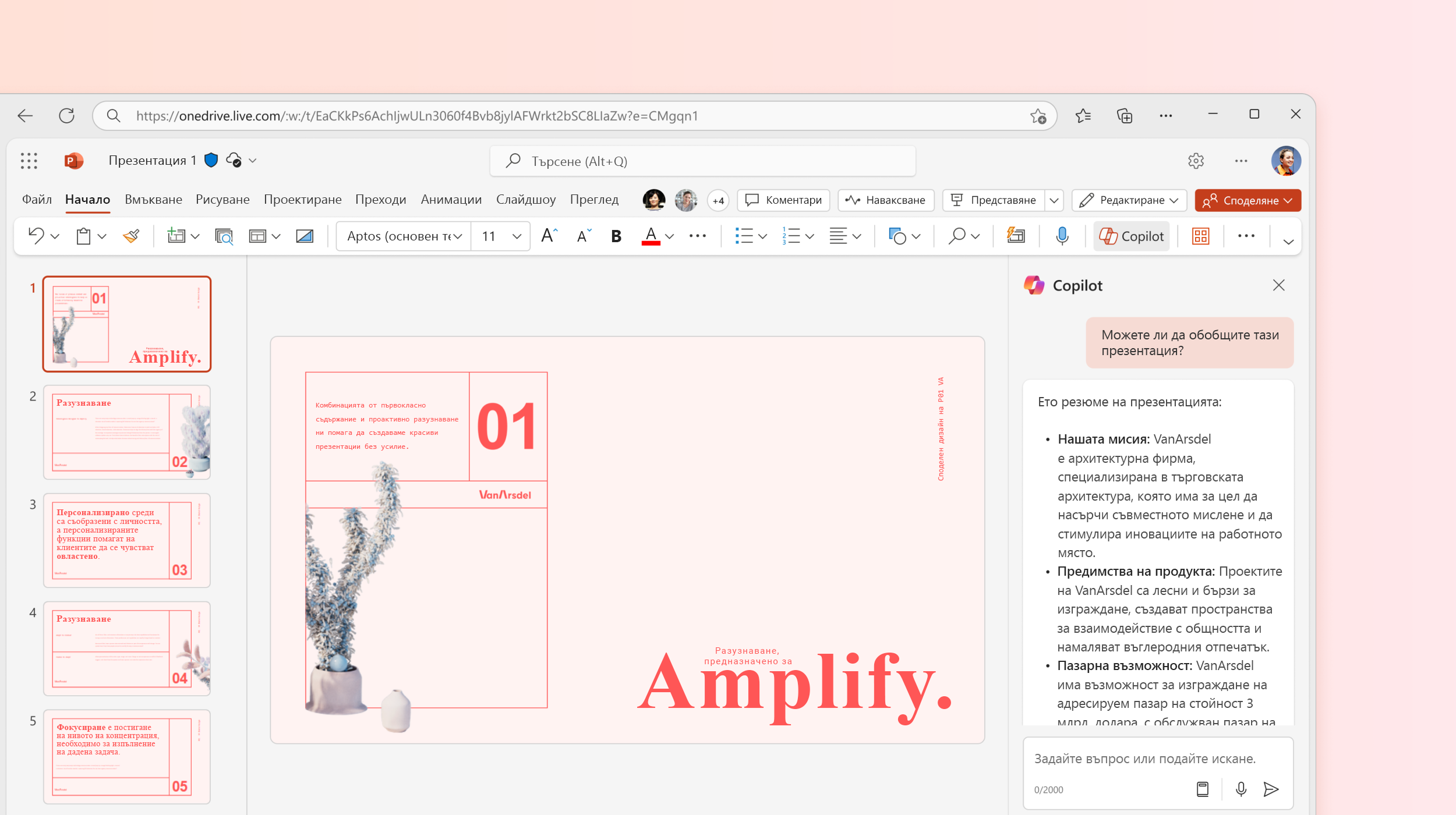Select the Format Painter brush icon
The width and height of the screenshot is (1456, 815).
click(131, 236)
